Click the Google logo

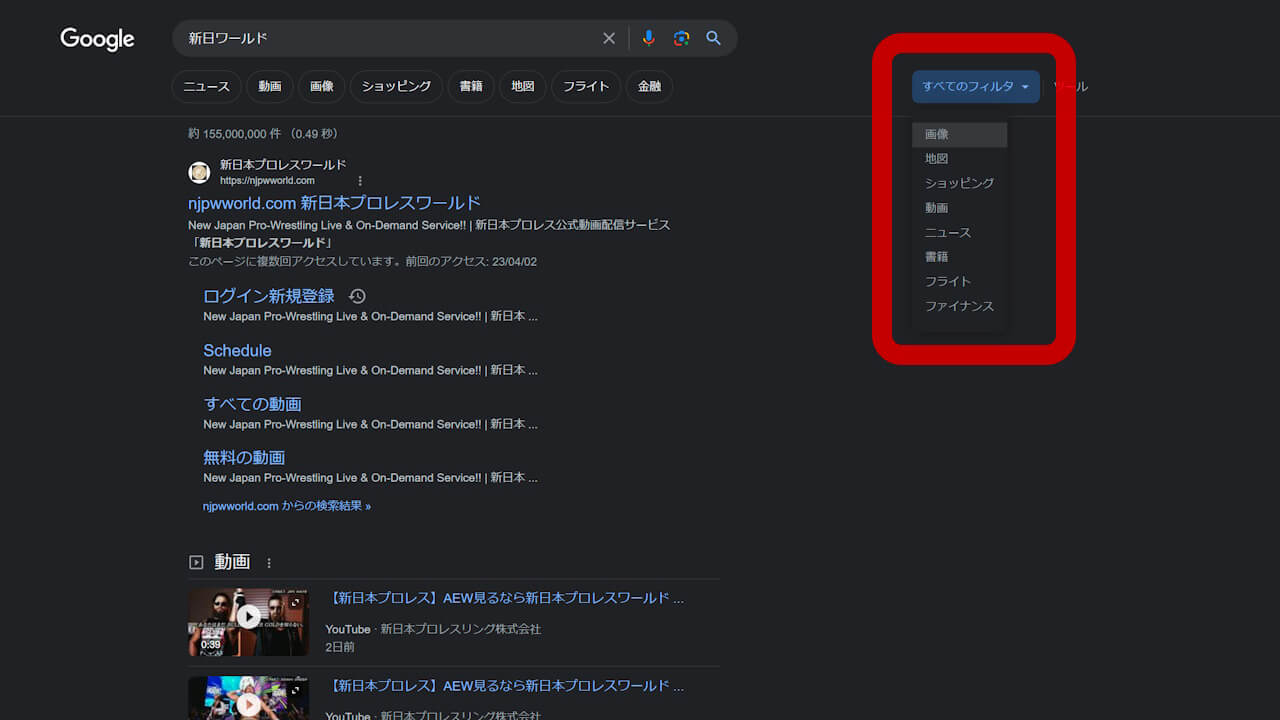tap(97, 39)
